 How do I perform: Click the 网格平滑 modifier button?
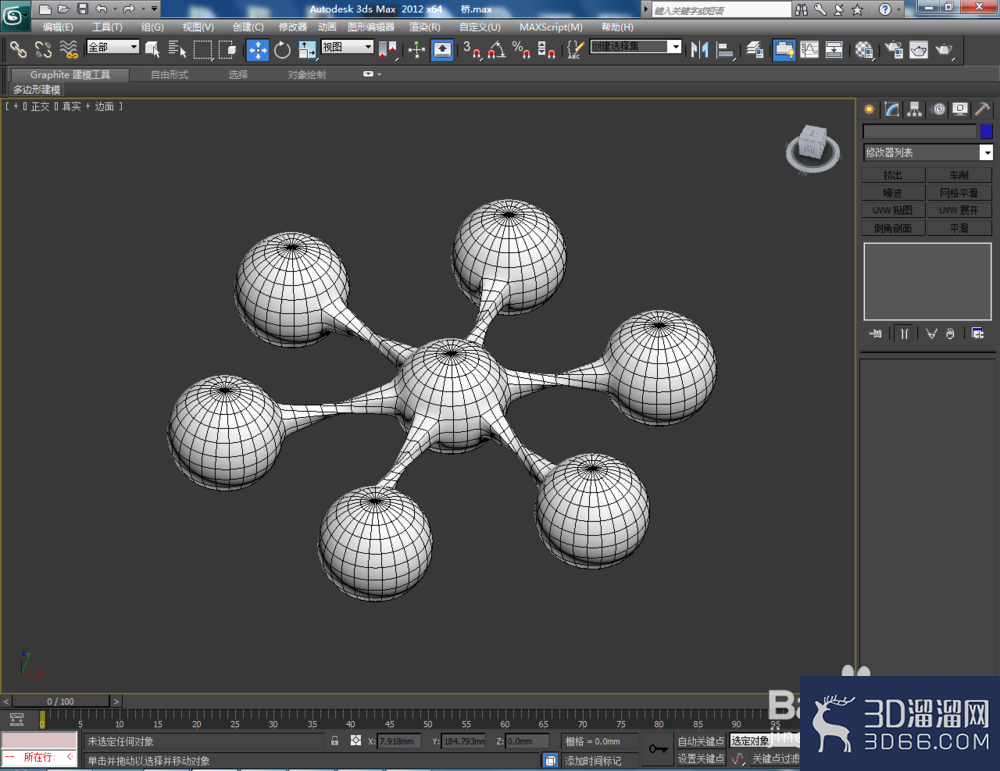click(959, 193)
